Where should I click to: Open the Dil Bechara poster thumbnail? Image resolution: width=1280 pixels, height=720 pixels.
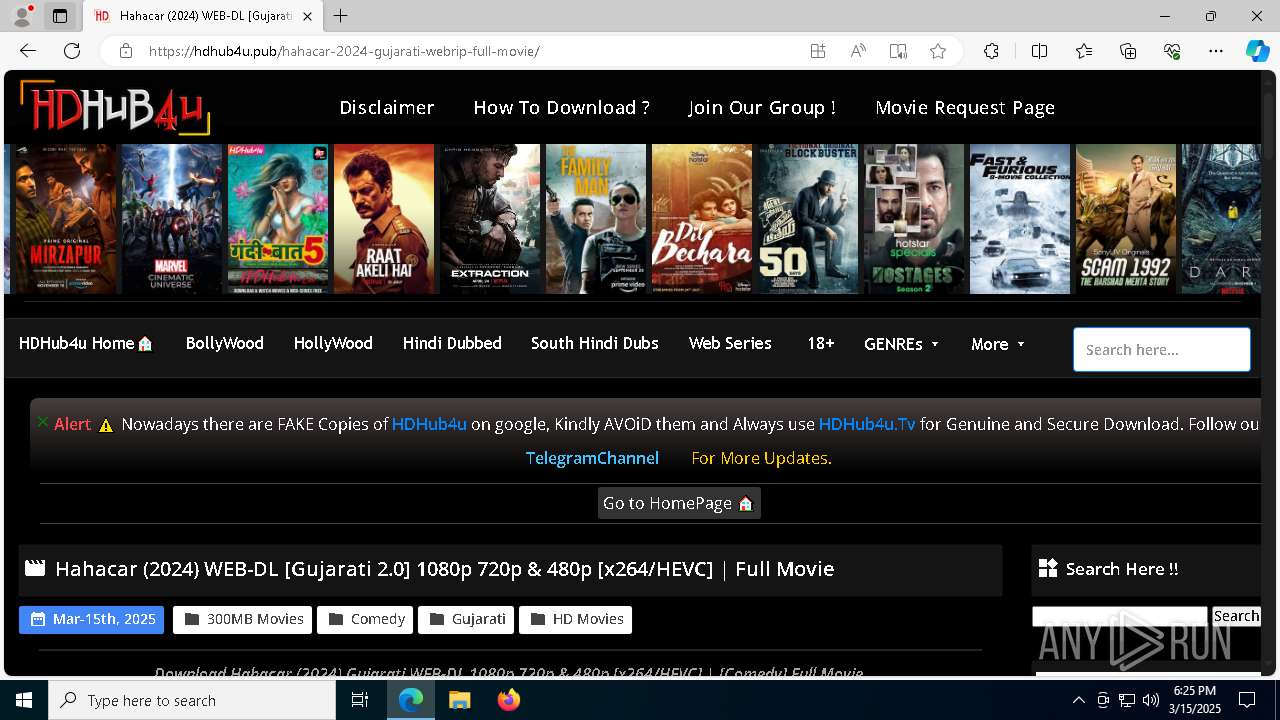click(x=702, y=219)
